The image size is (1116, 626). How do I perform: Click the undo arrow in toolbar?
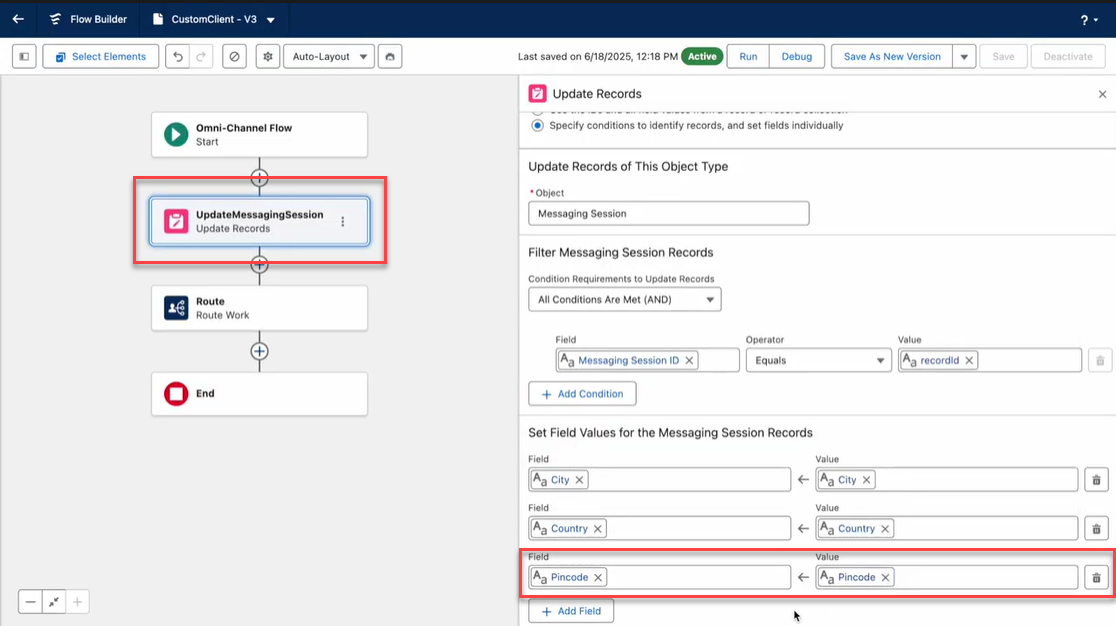point(178,57)
